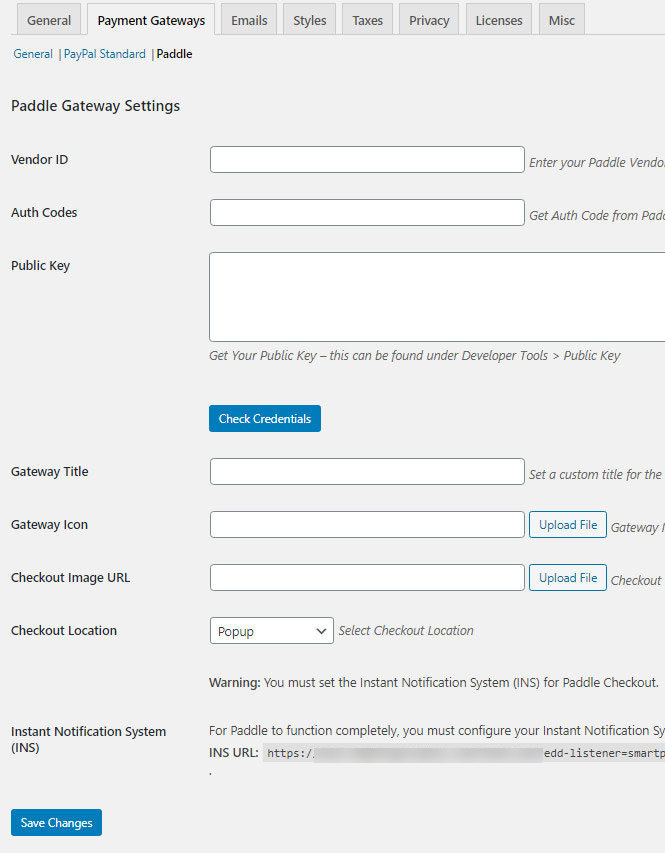Viewport: 665px width, 853px height.
Task: Switch to the Licenses tab
Action: (x=499, y=20)
